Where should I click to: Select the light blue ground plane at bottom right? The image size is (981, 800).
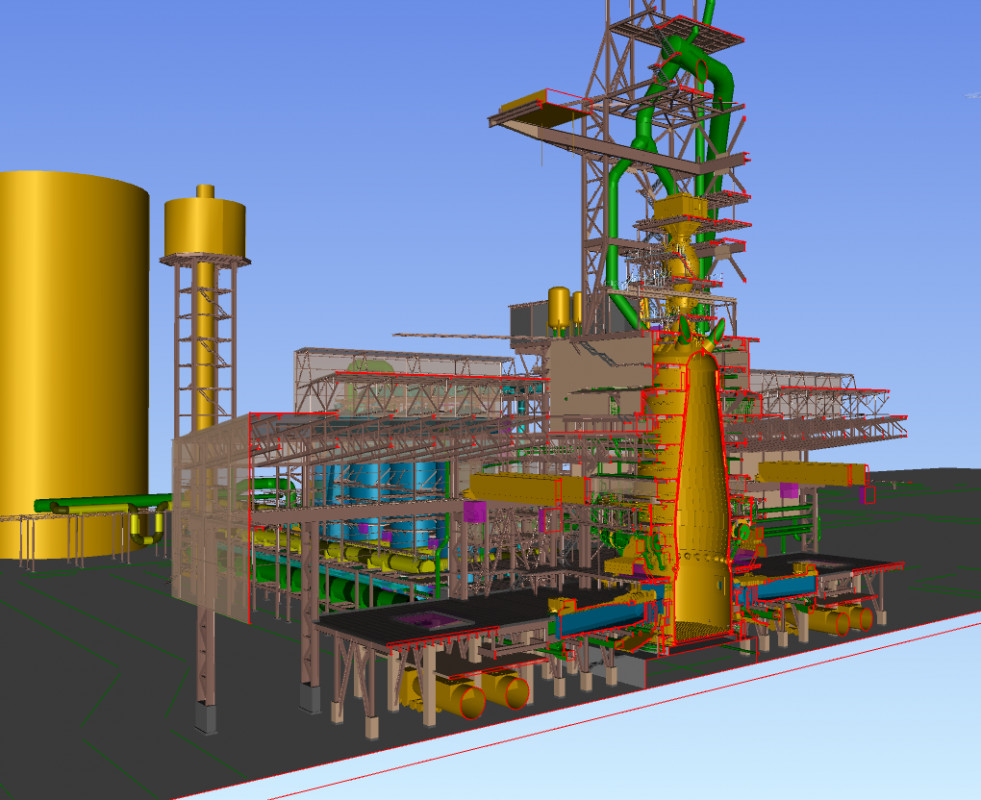pos(800,730)
